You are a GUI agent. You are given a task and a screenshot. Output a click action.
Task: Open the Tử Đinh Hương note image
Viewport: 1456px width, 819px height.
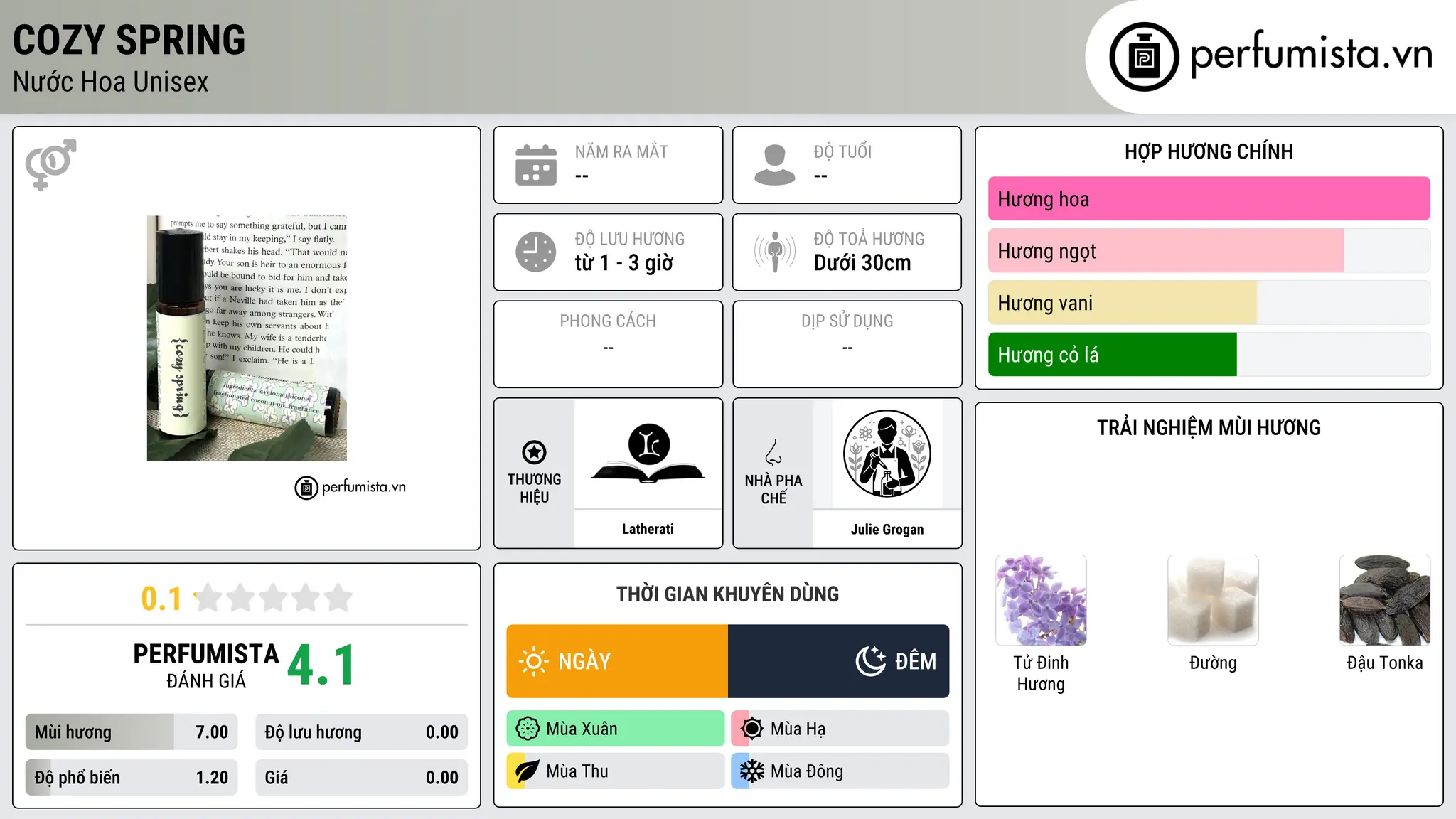(1041, 600)
